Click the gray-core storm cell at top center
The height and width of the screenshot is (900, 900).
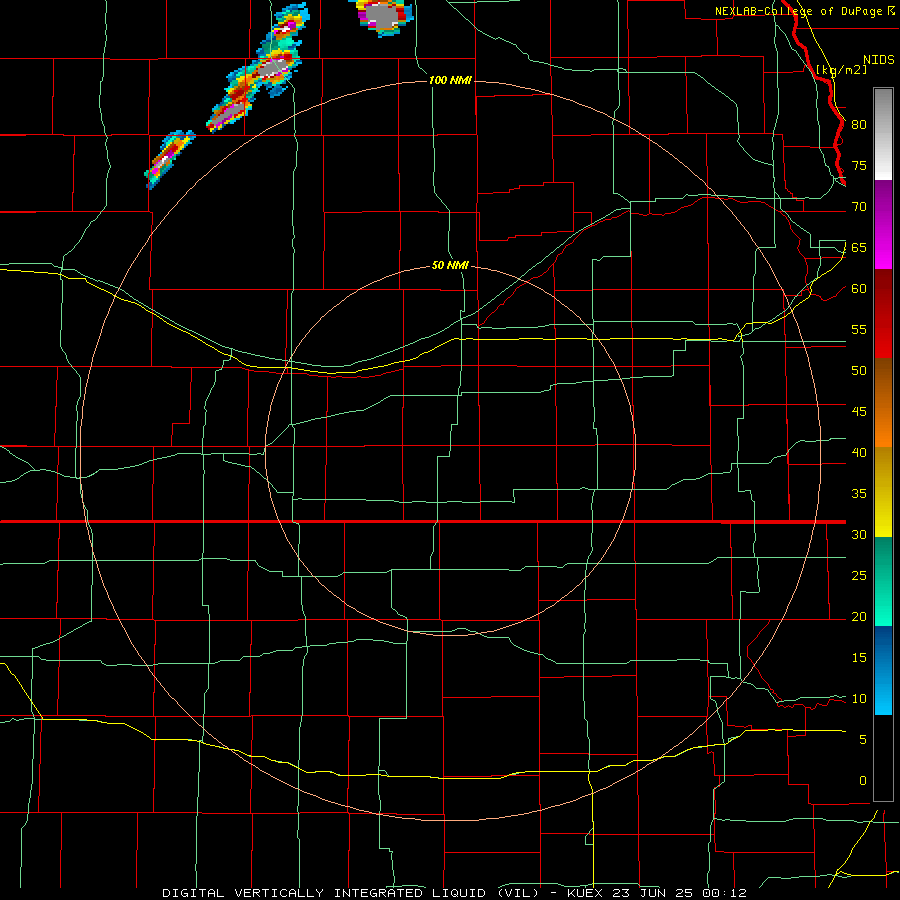(381, 16)
